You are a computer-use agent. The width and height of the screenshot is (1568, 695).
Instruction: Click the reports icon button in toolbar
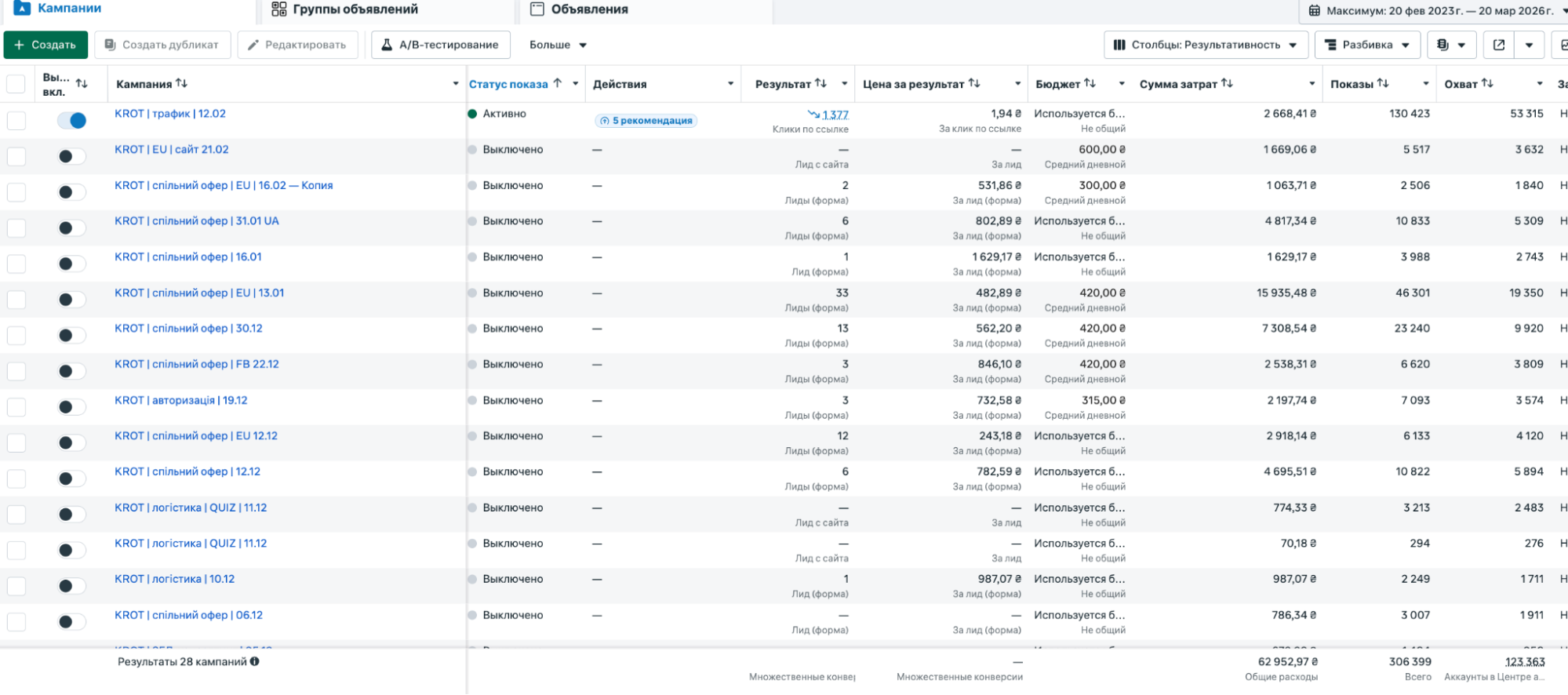[x=1451, y=45]
